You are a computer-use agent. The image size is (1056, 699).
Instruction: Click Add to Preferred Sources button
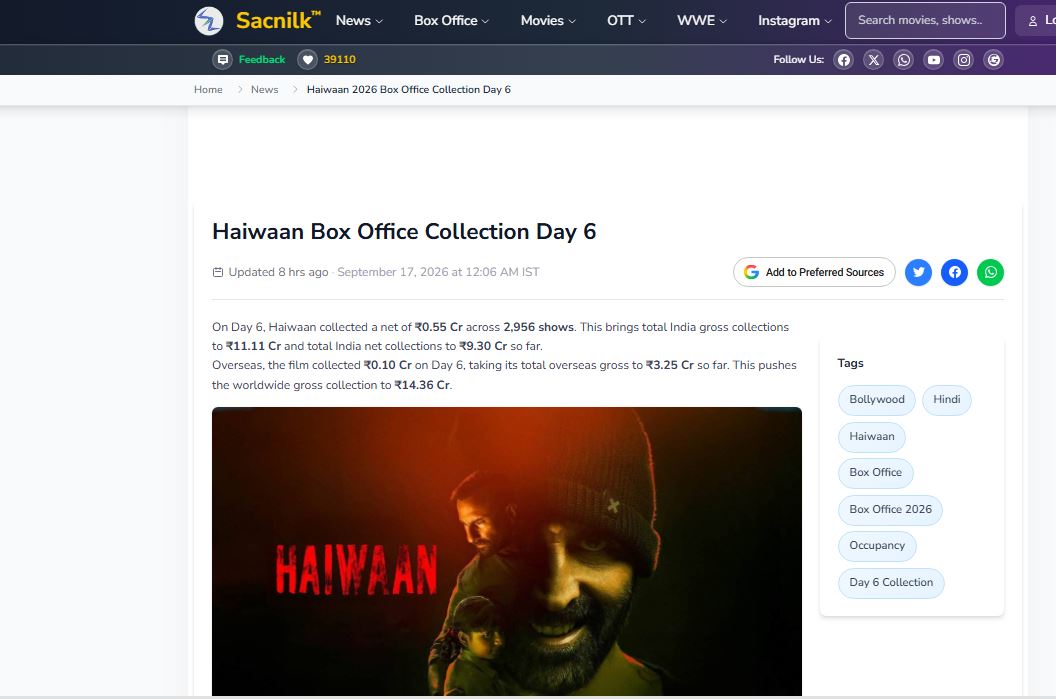tap(814, 272)
